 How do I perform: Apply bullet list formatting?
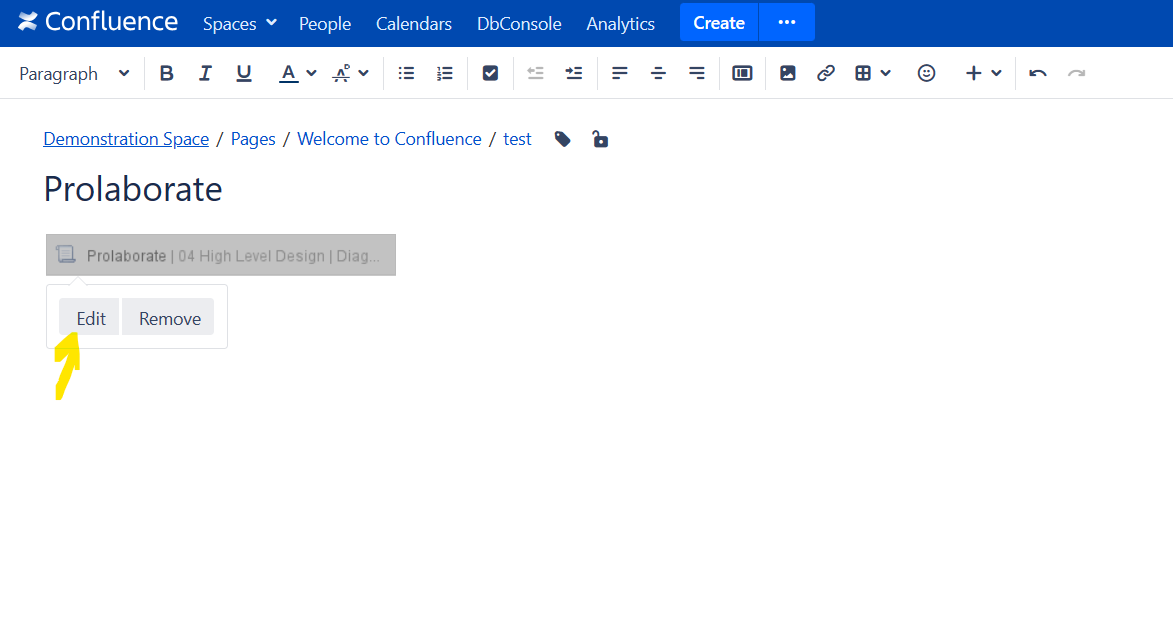(x=406, y=73)
